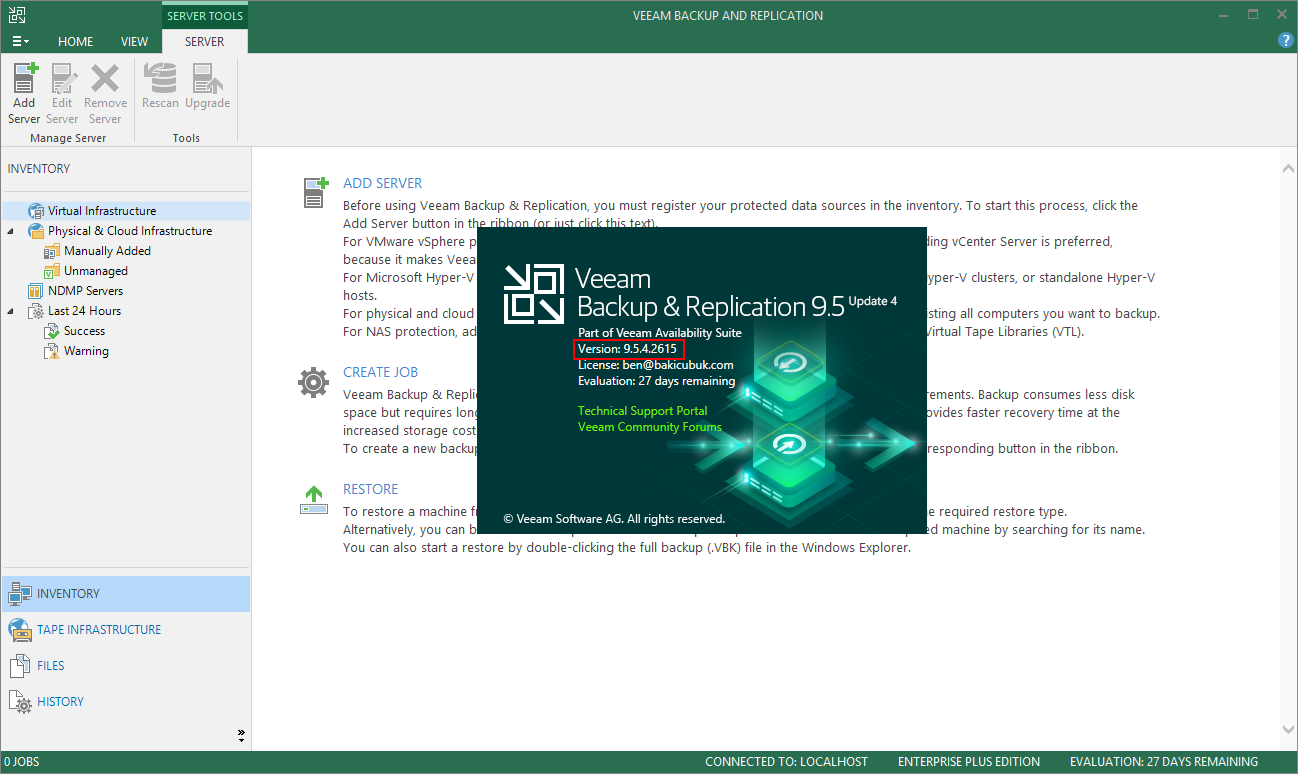Open the blue help question mark icon
Viewport: 1298px width, 774px height.
[x=1286, y=41]
